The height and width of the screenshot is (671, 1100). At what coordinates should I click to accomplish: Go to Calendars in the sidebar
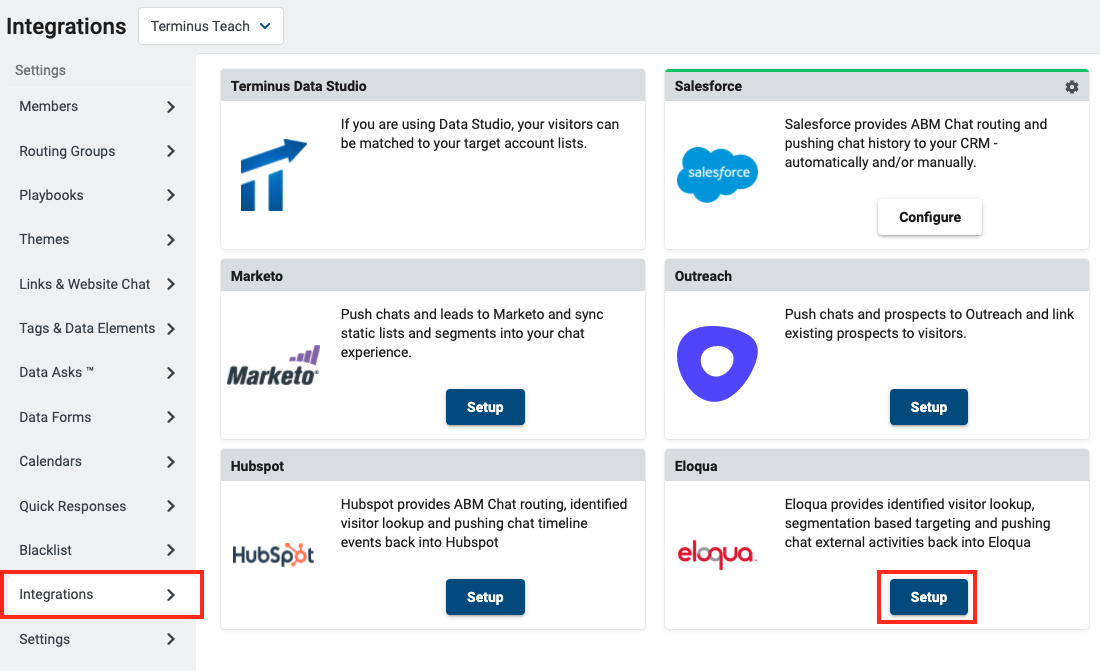click(98, 462)
